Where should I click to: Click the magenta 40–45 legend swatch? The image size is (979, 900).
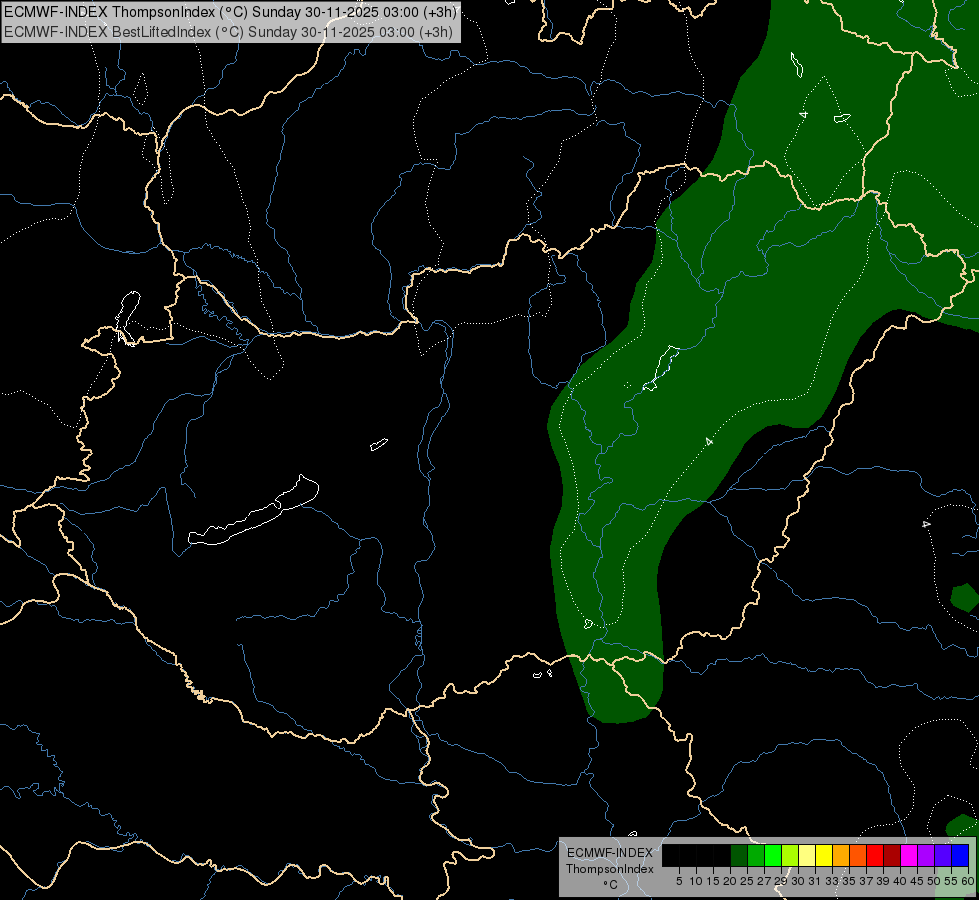click(x=909, y=855)
